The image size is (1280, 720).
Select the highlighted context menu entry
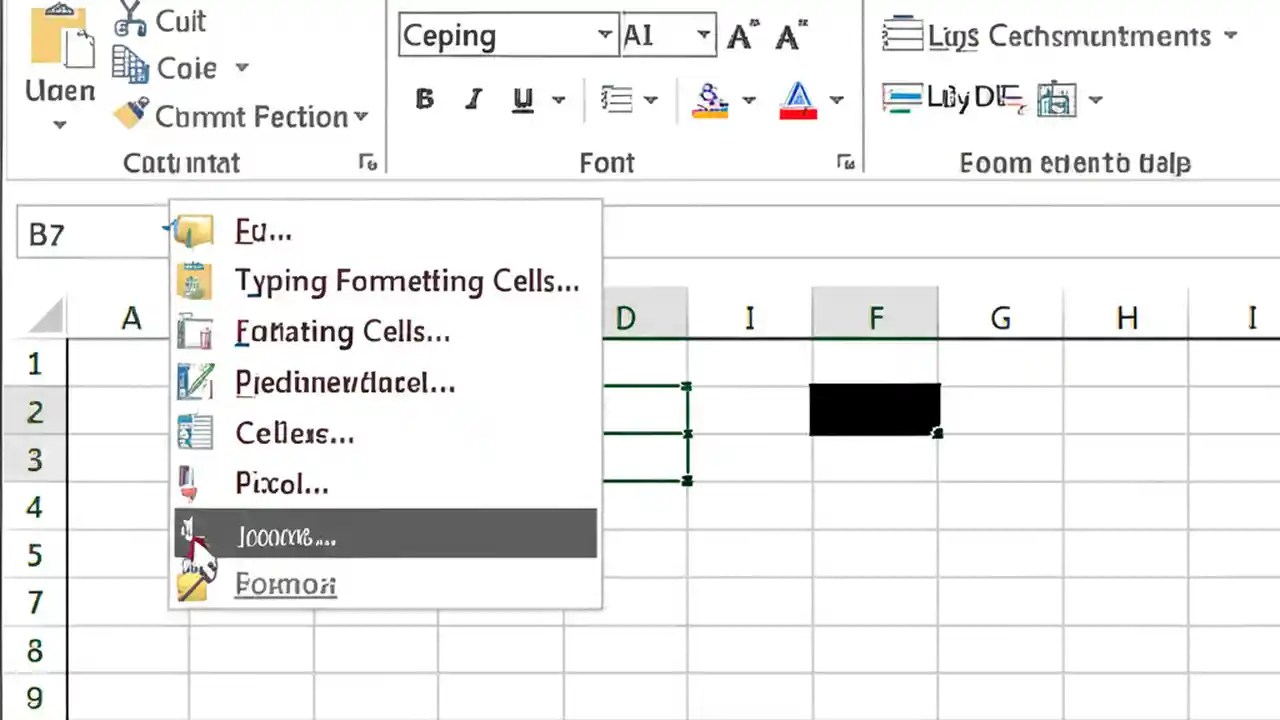coord(385,533)
